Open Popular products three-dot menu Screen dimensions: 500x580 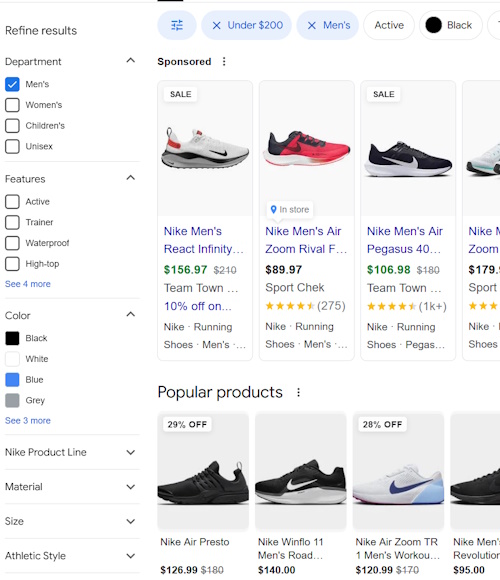tap(298, 392)
